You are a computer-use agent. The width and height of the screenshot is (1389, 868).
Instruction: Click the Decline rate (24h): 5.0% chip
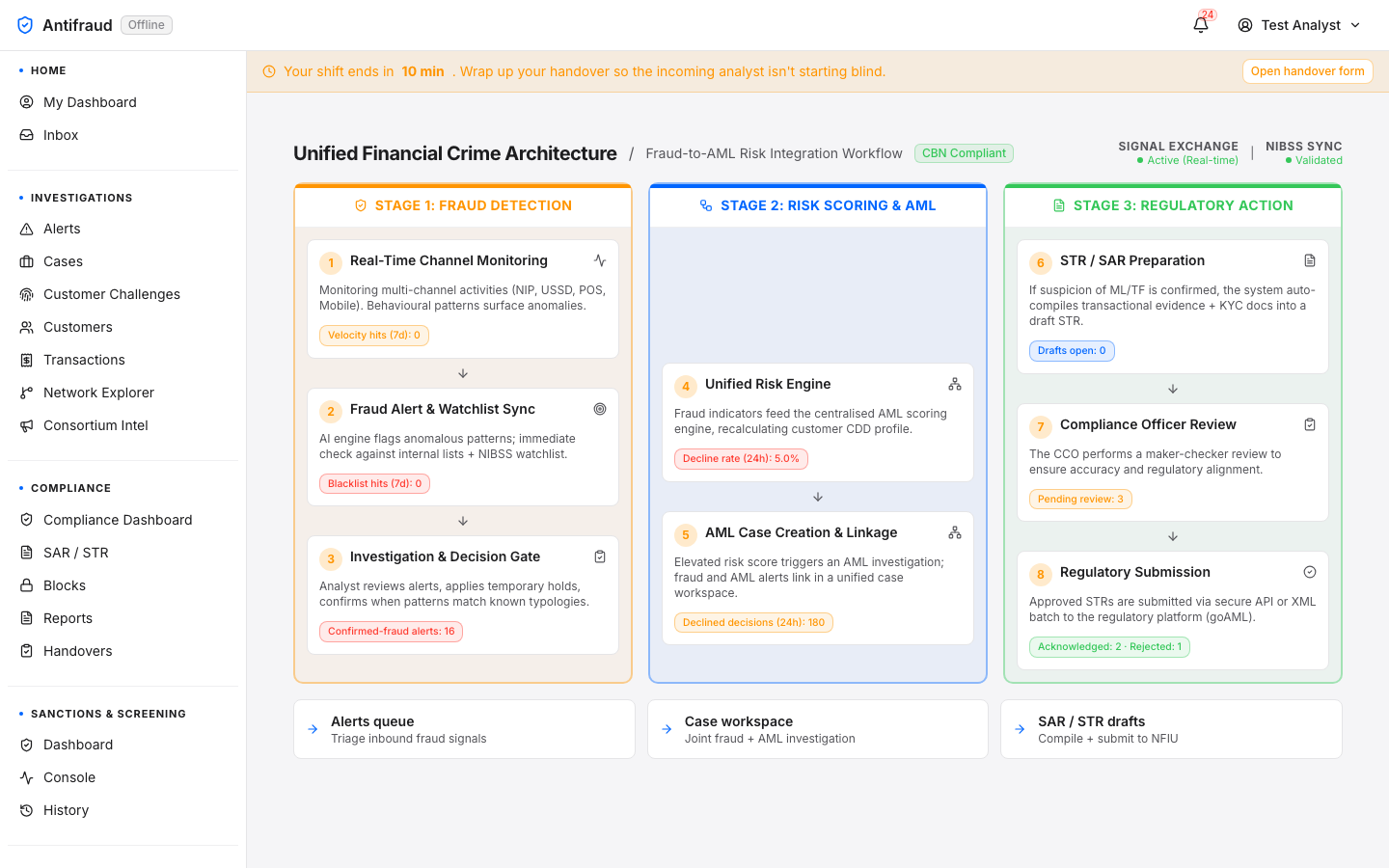(741, 459)
